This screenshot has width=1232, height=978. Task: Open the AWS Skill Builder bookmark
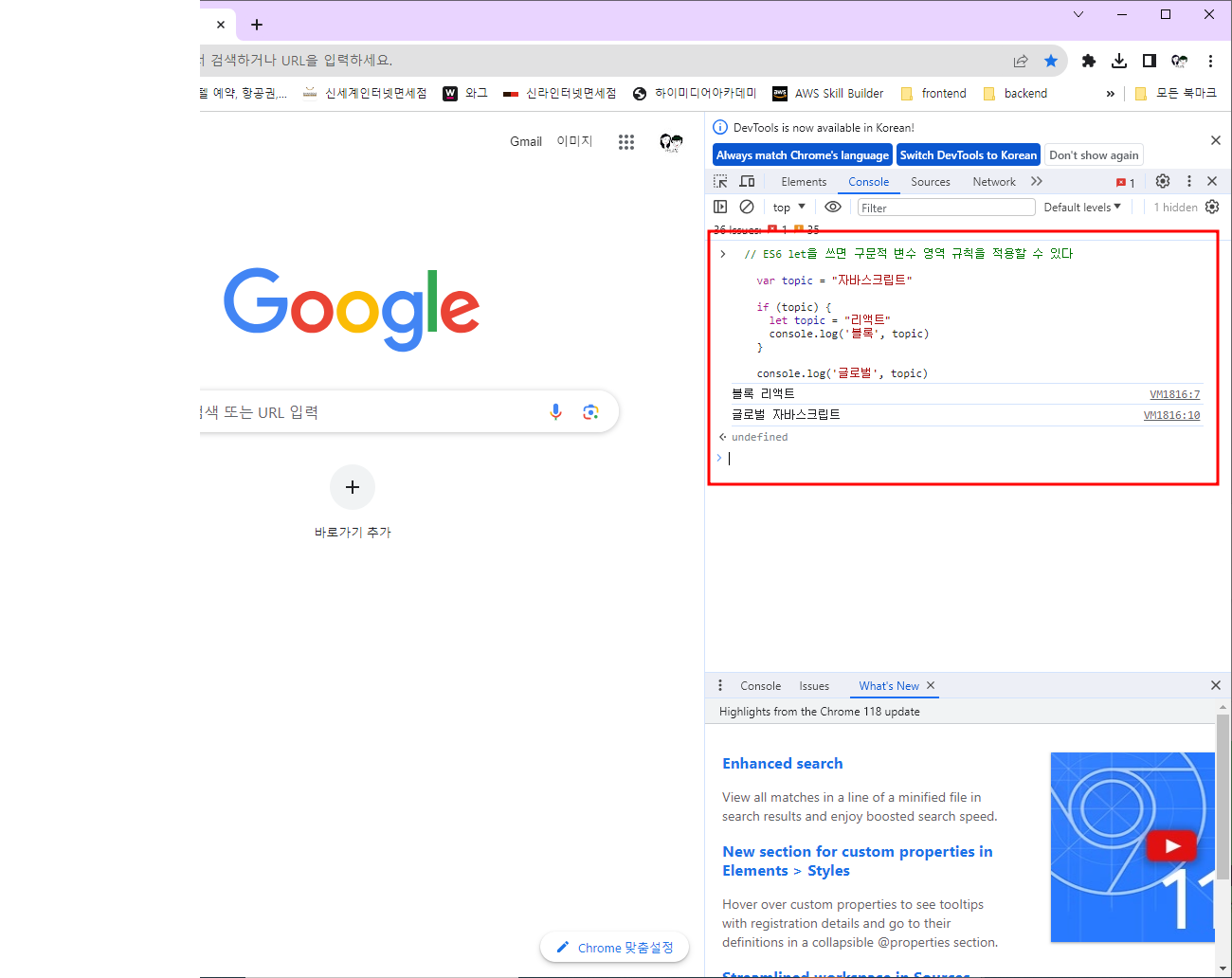tap(828, 93)
